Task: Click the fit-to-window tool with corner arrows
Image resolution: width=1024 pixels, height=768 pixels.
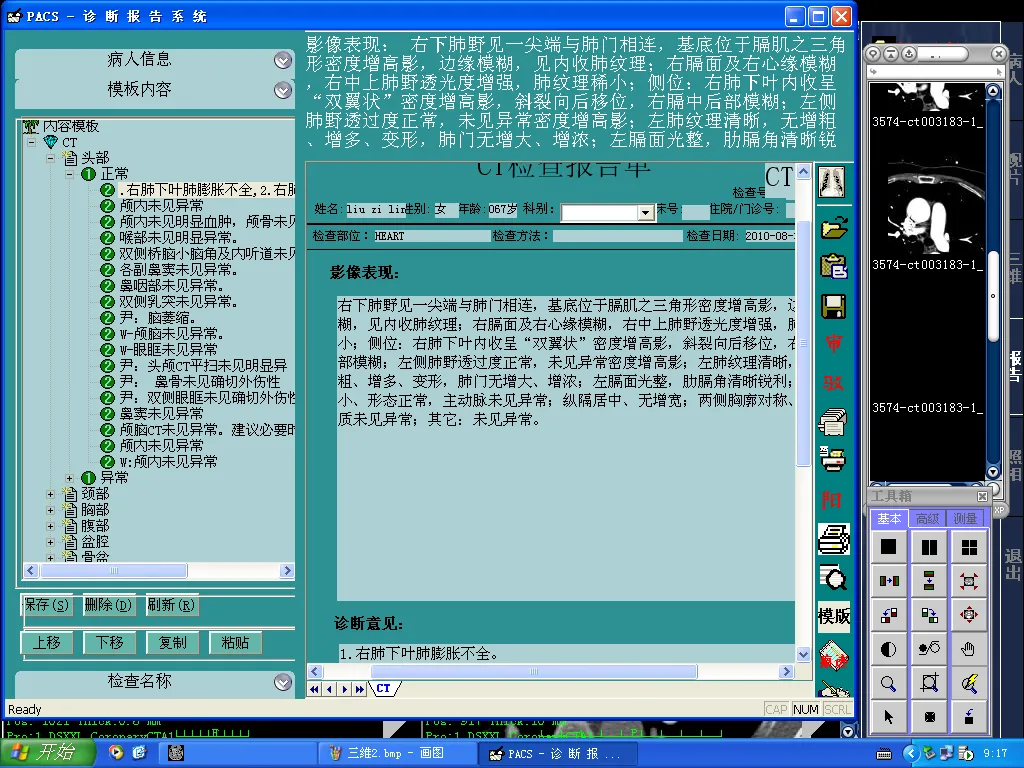Action: click(969, 581)
